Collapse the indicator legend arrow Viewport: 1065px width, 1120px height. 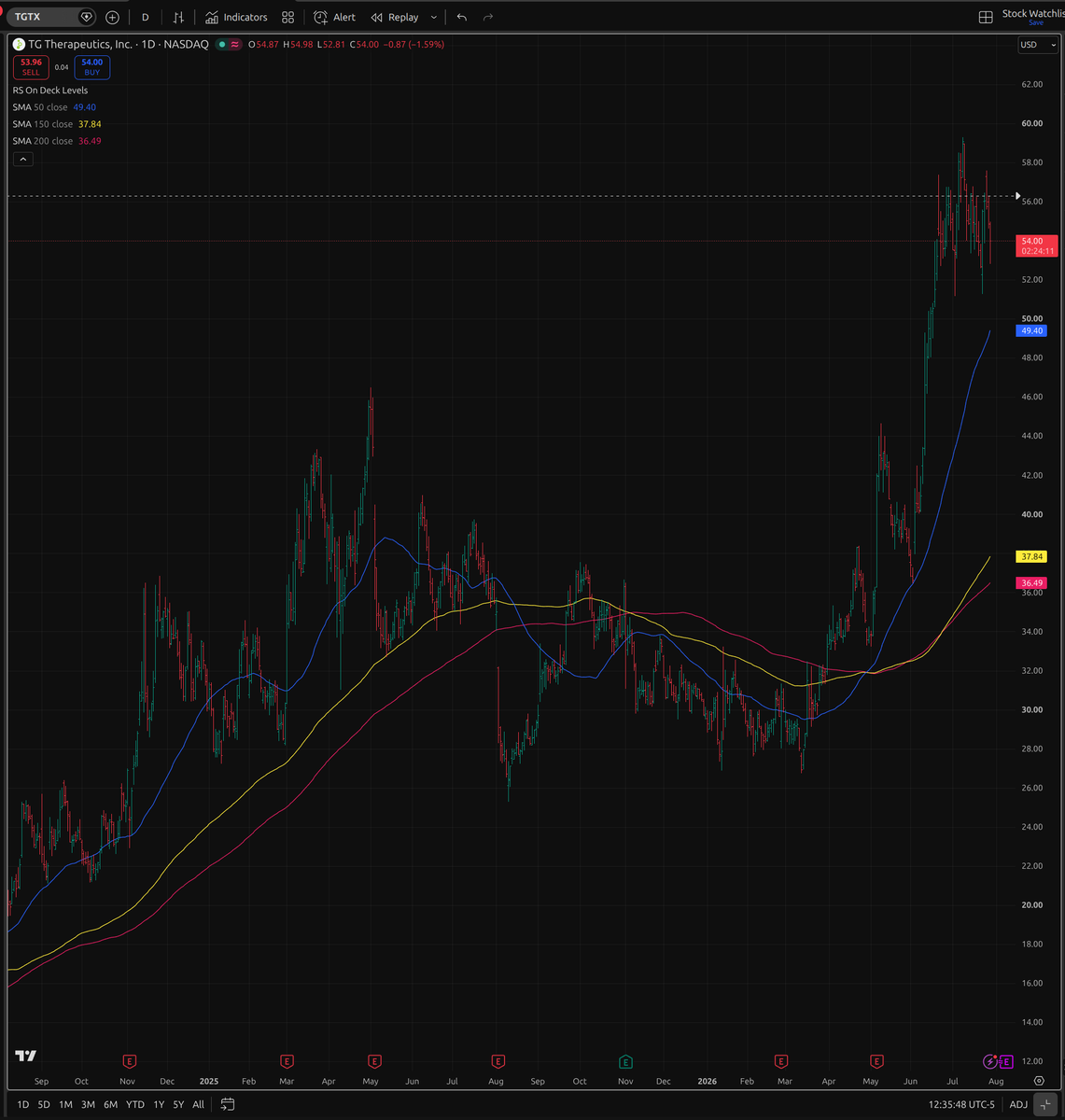(23, 160)
